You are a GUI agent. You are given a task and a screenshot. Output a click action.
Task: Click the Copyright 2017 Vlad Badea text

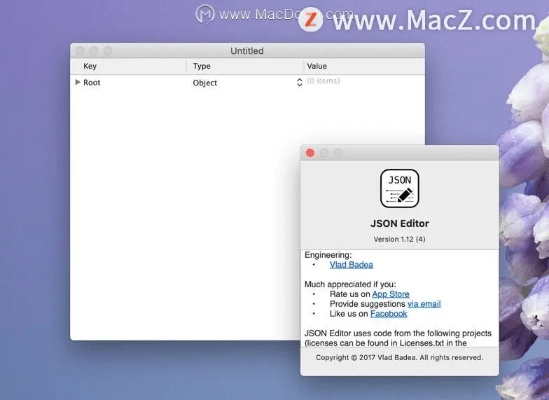399,358
